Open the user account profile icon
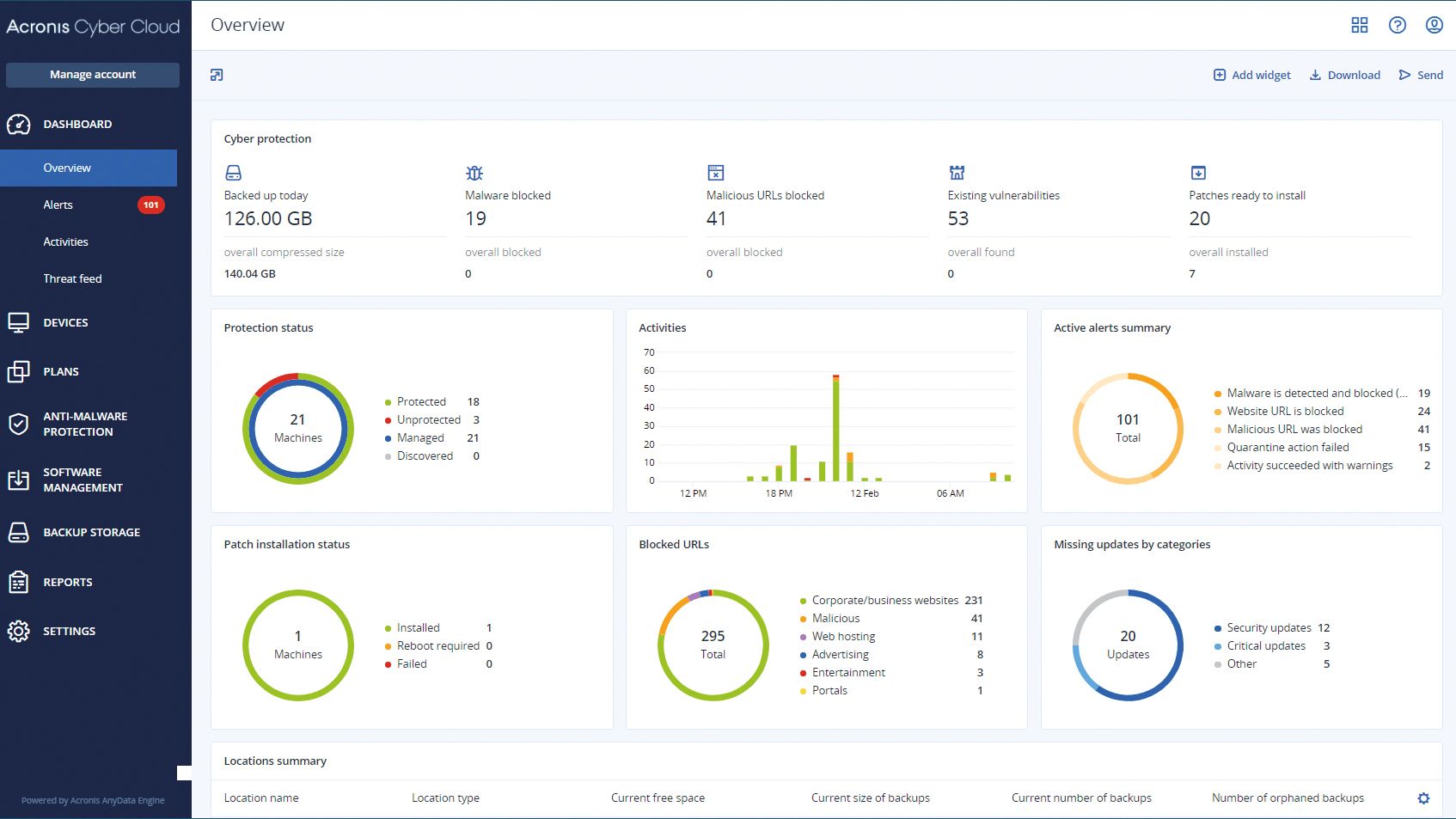The width and height of the screenshot is (1456, 819). coord(1434,25)
